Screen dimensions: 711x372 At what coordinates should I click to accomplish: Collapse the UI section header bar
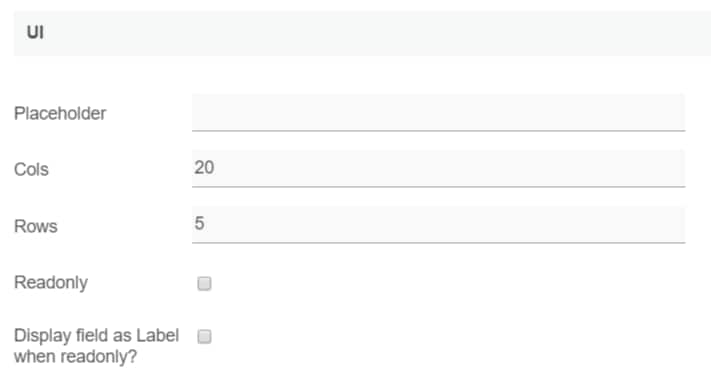point(362,34)
